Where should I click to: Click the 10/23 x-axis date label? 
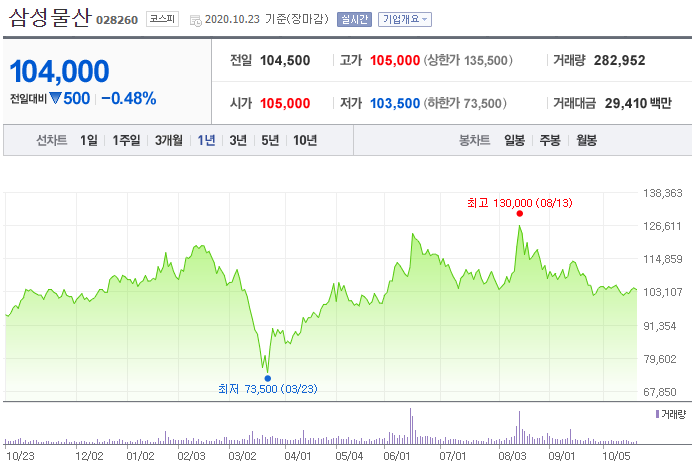point(20,456)
